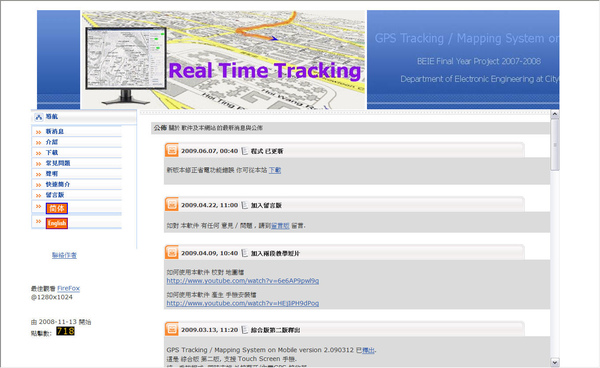Click the 2009.06.07, 00:40 post date
Screen dimensions: 600x368
[209, 151]
